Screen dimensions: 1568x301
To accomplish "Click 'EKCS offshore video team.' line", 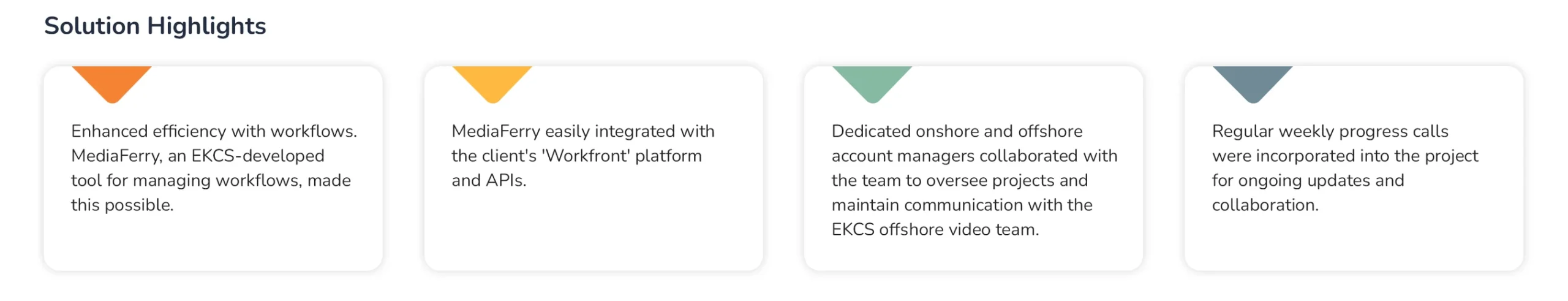I will (935, 229).
